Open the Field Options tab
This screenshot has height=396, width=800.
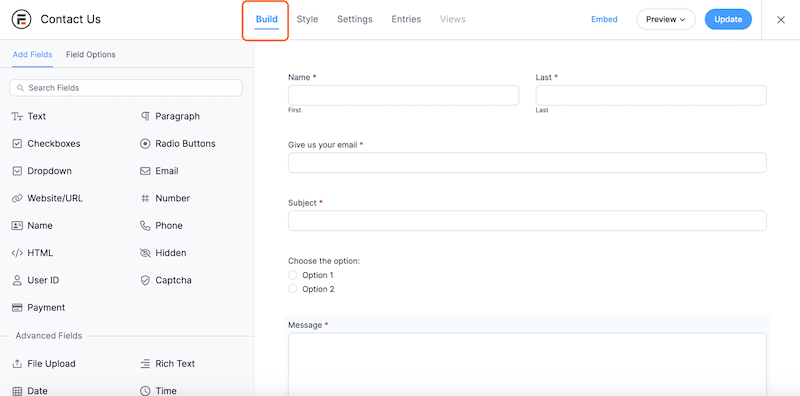pos(90,55)
